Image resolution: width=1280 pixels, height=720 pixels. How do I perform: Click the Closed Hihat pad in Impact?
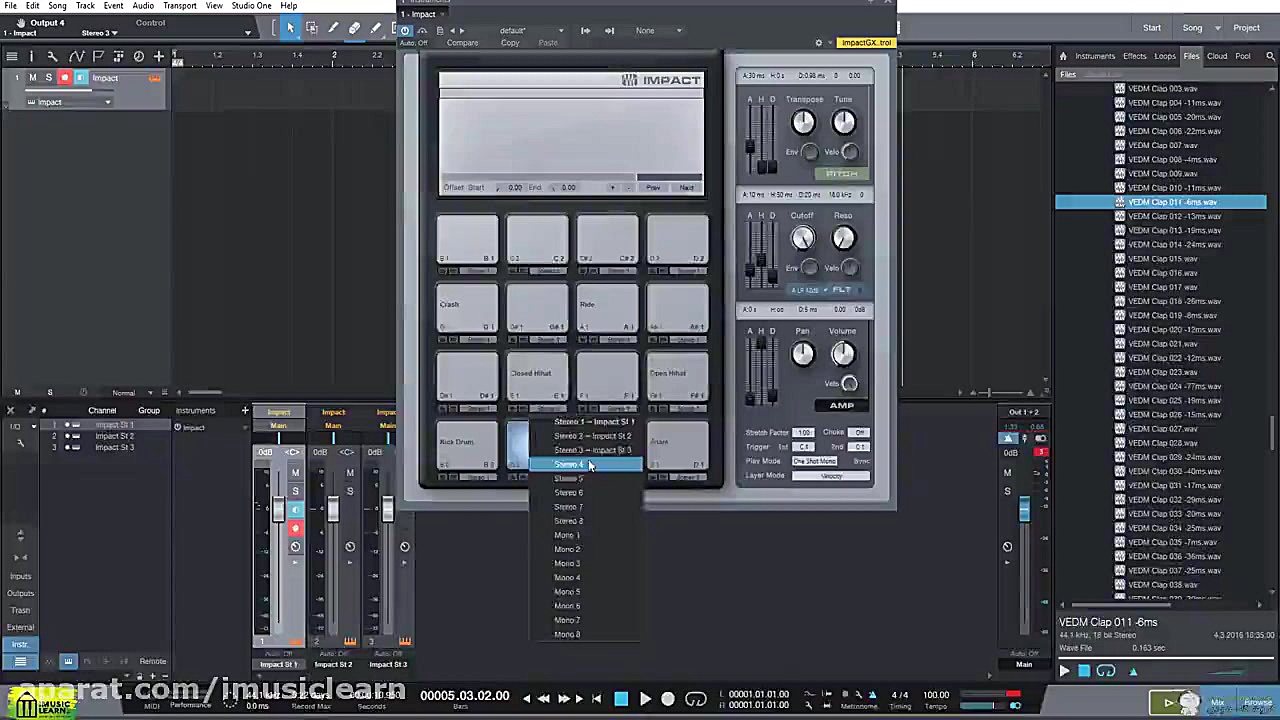[538, 376]
